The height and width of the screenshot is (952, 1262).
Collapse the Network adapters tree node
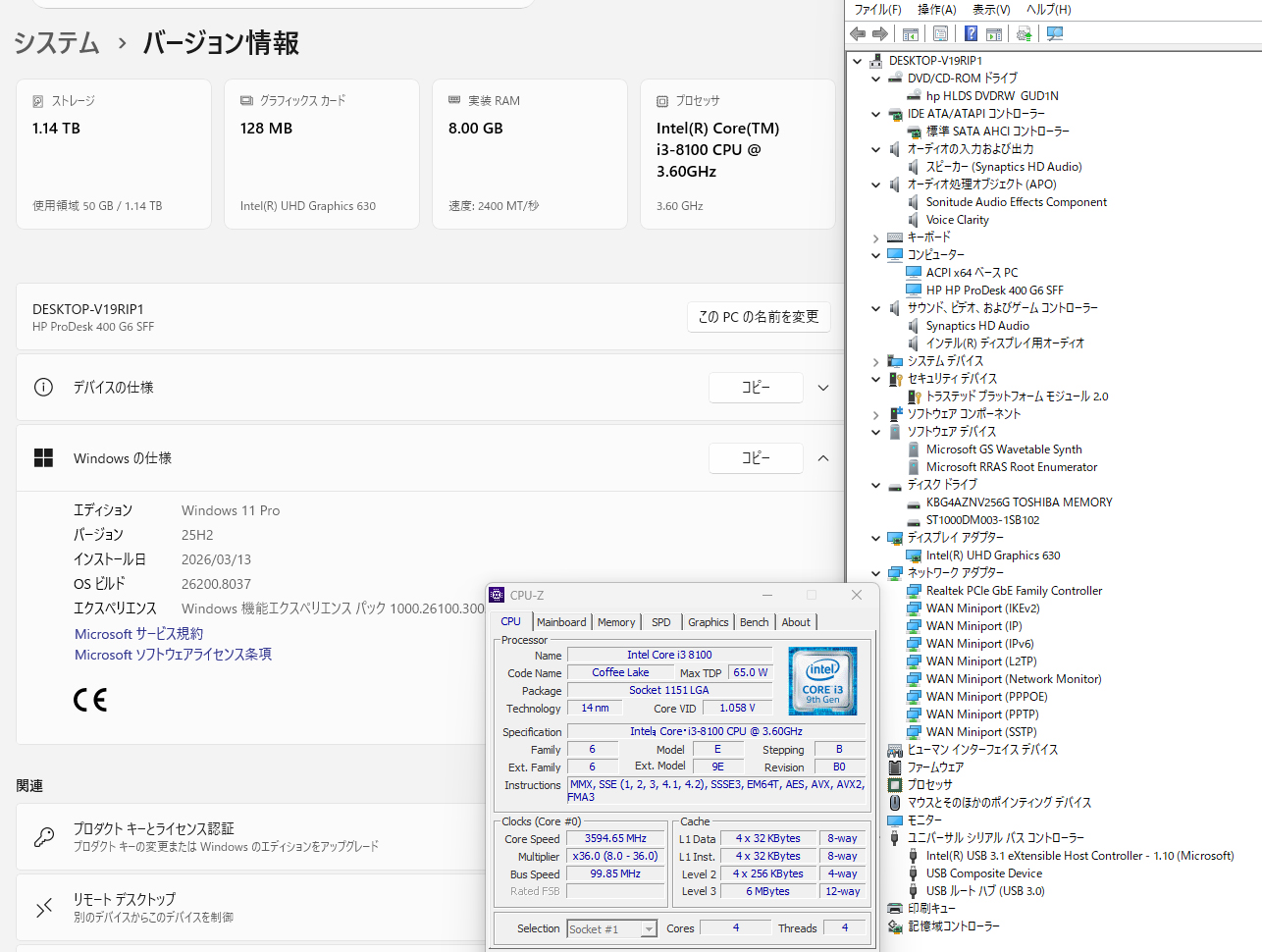tap(876, 573)
